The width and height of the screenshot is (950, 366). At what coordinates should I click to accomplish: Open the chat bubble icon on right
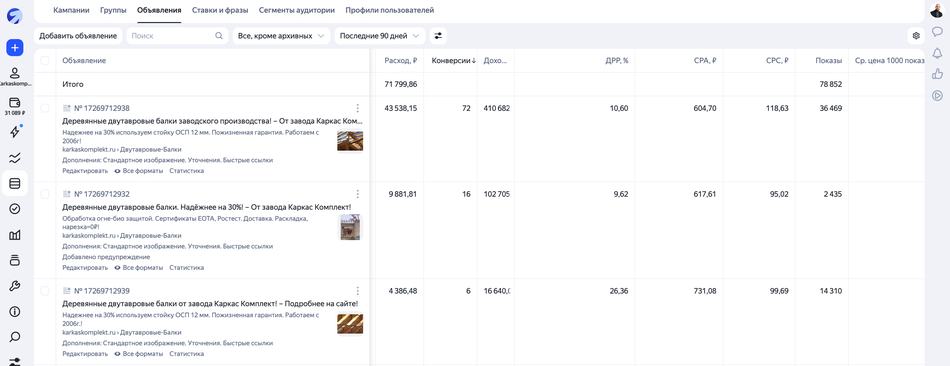point(937,32)
